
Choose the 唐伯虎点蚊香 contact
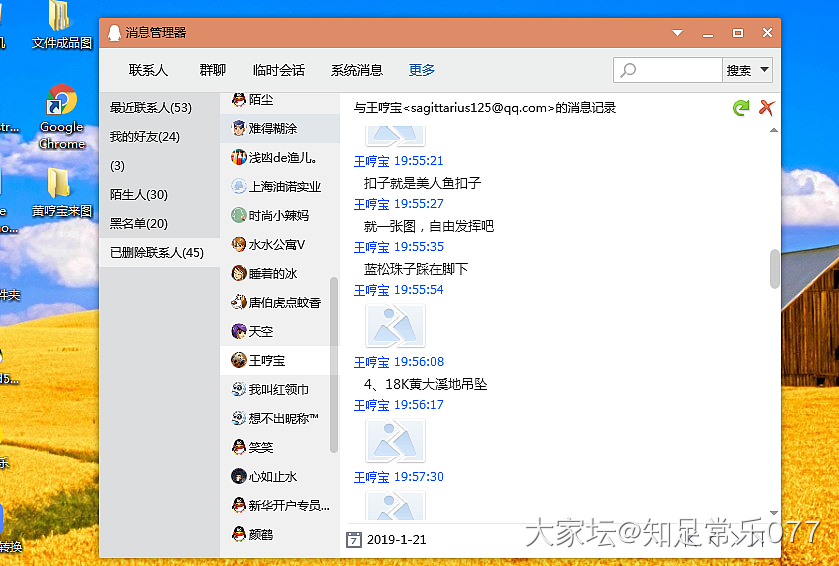coord(284,302)
